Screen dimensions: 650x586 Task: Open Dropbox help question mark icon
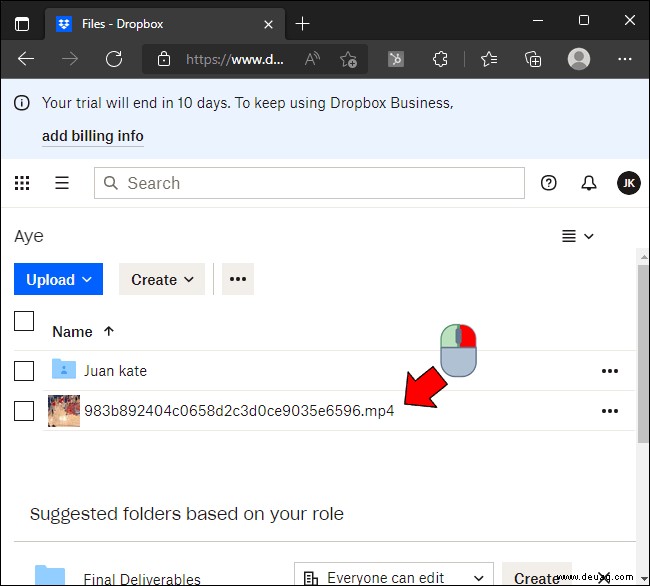[x=548, y=183]
